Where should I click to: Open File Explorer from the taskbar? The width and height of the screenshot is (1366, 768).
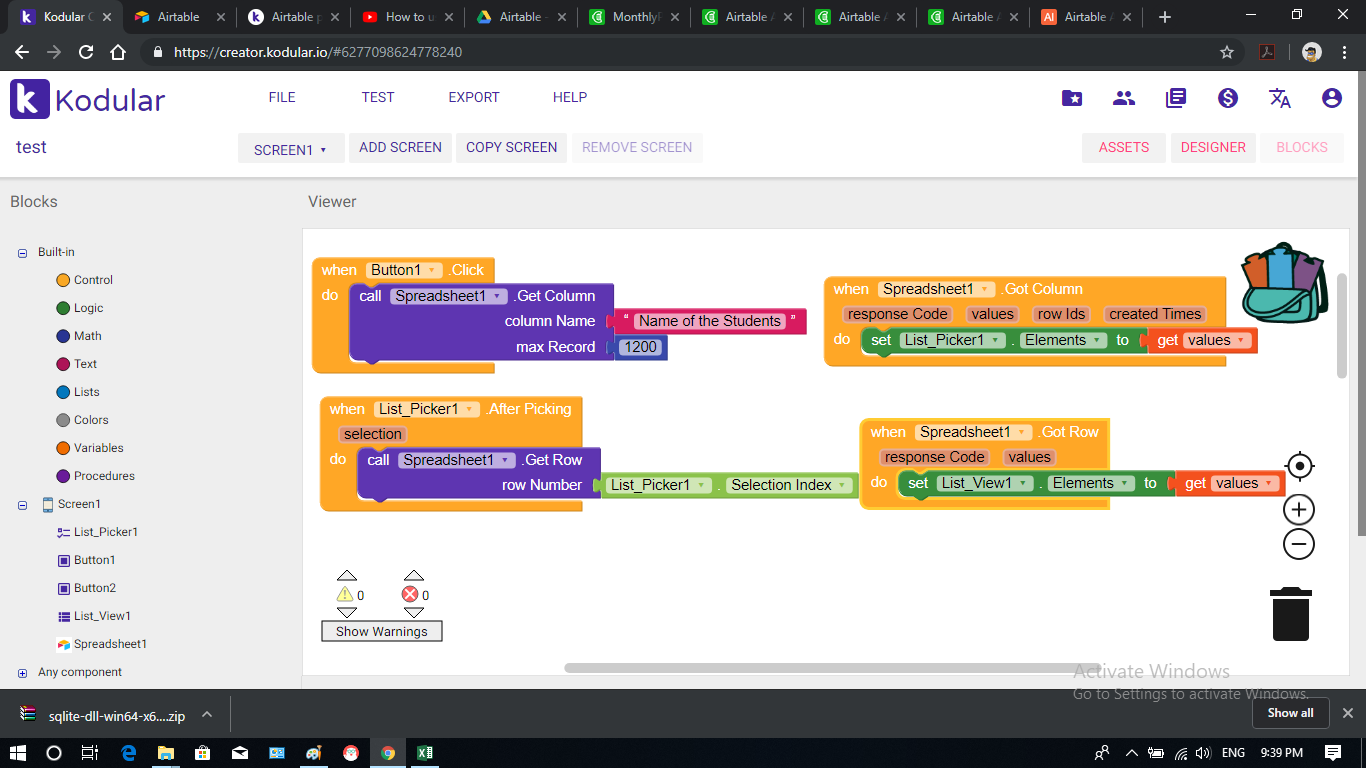tap(165, 753)
